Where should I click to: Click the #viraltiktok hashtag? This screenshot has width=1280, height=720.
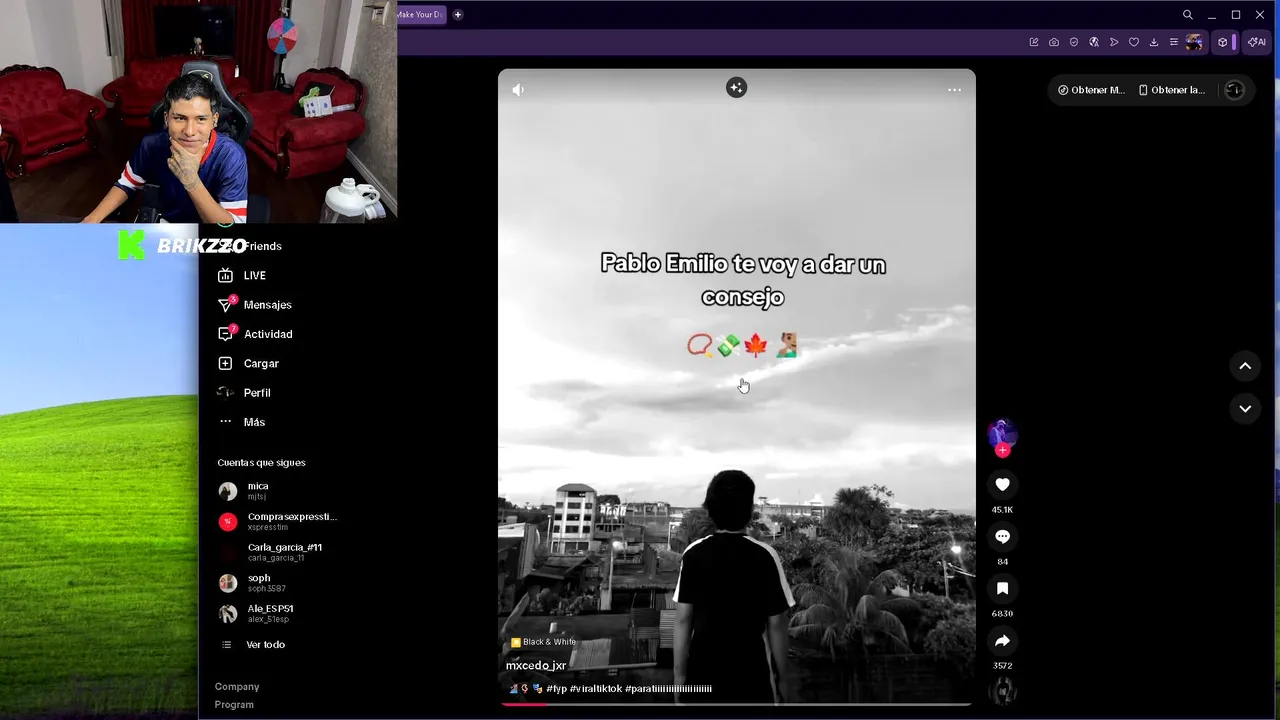click(596, 689)
